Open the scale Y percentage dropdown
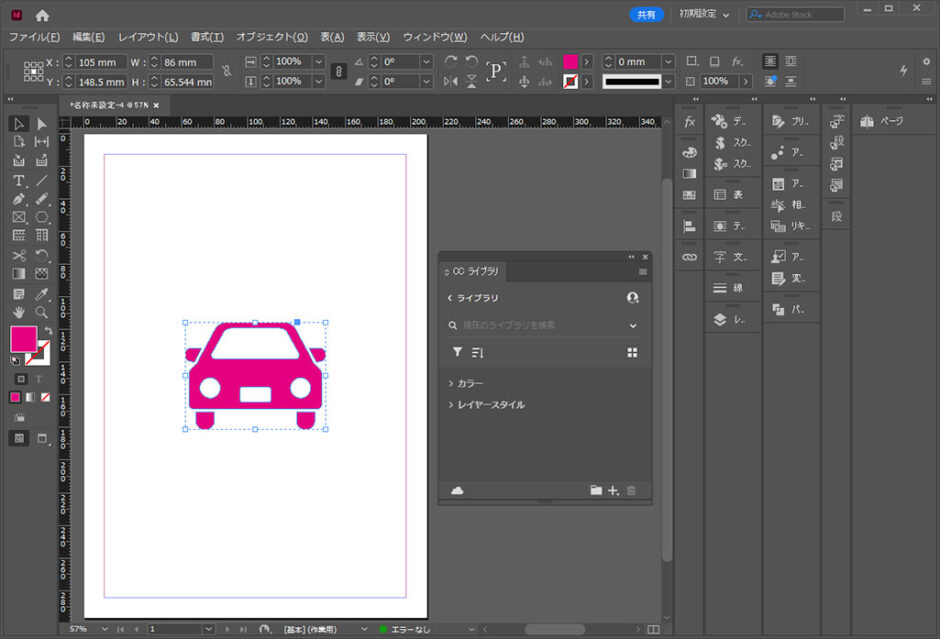 click(x=319, y=81)
